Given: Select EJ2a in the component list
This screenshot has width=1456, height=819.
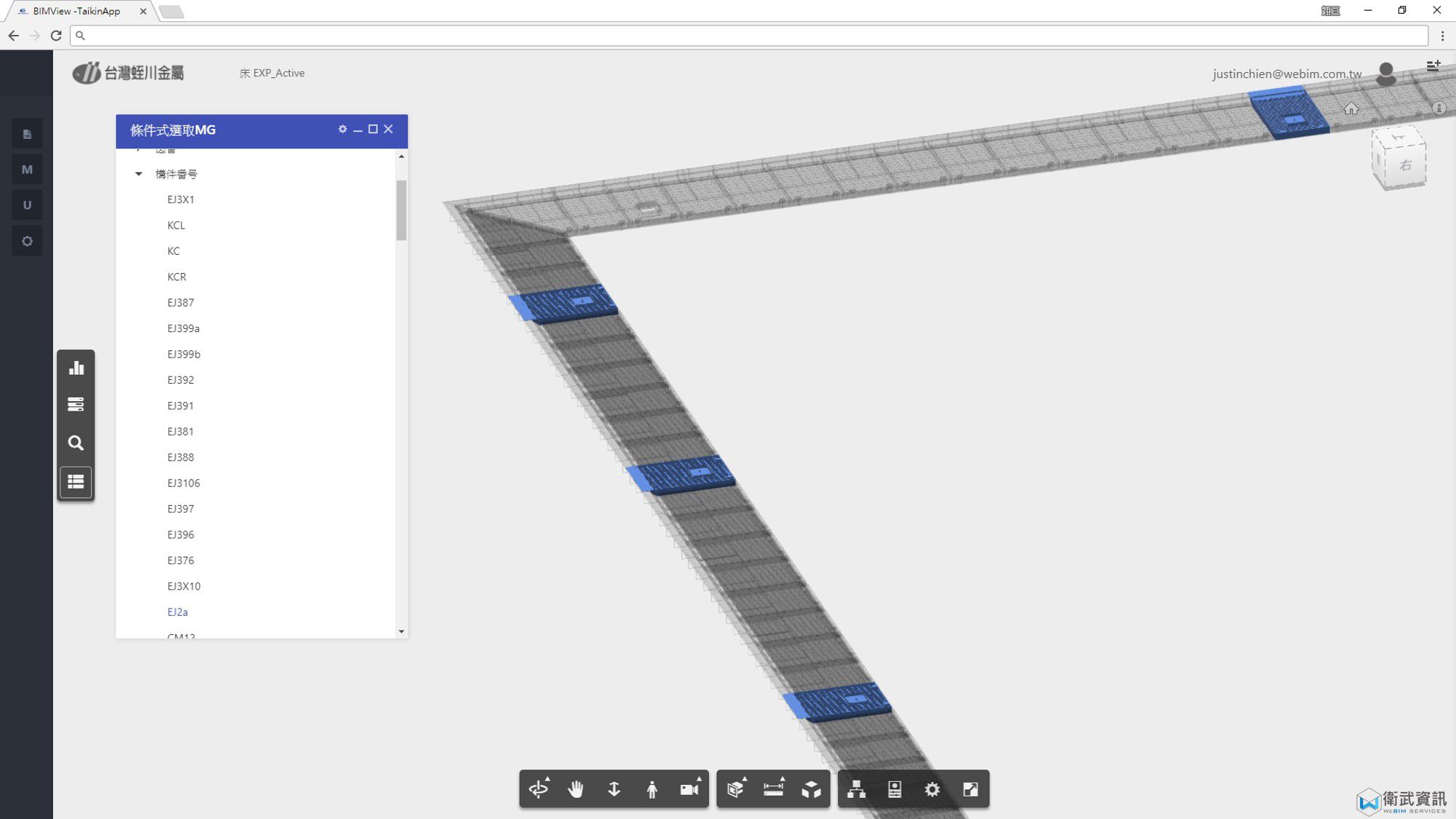Looking at the screenshot, I should click(x=178, y=612).
